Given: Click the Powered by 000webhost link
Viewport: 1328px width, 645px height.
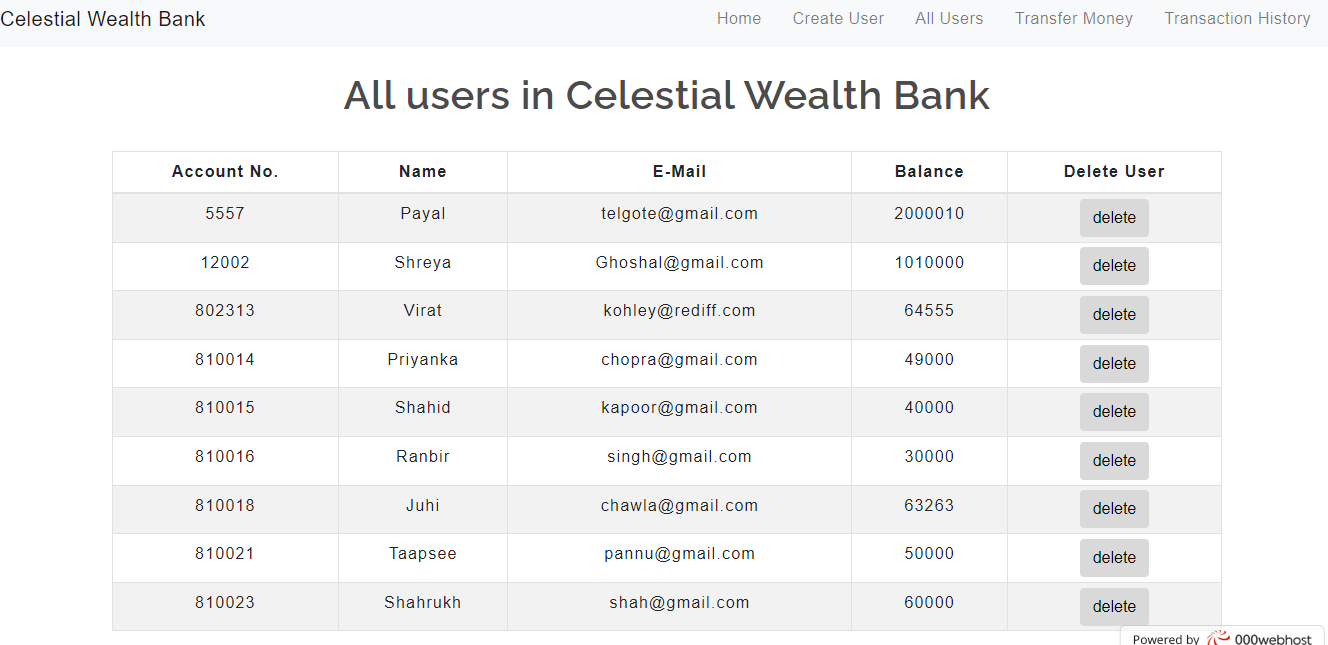Looking at the screenshot, I should pyautogui.click(x=1222, y=639).
